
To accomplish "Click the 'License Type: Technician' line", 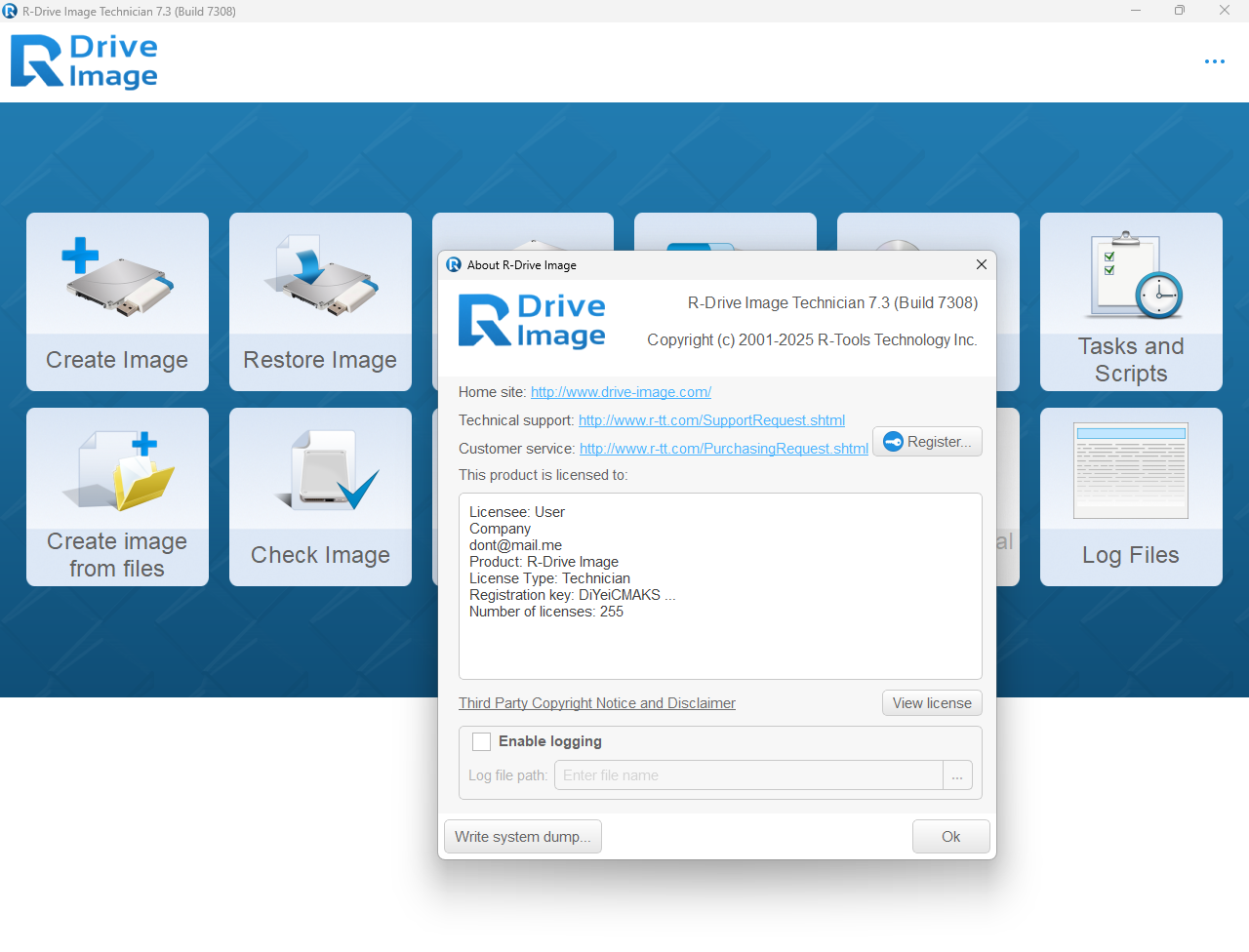I will (549, 578).
